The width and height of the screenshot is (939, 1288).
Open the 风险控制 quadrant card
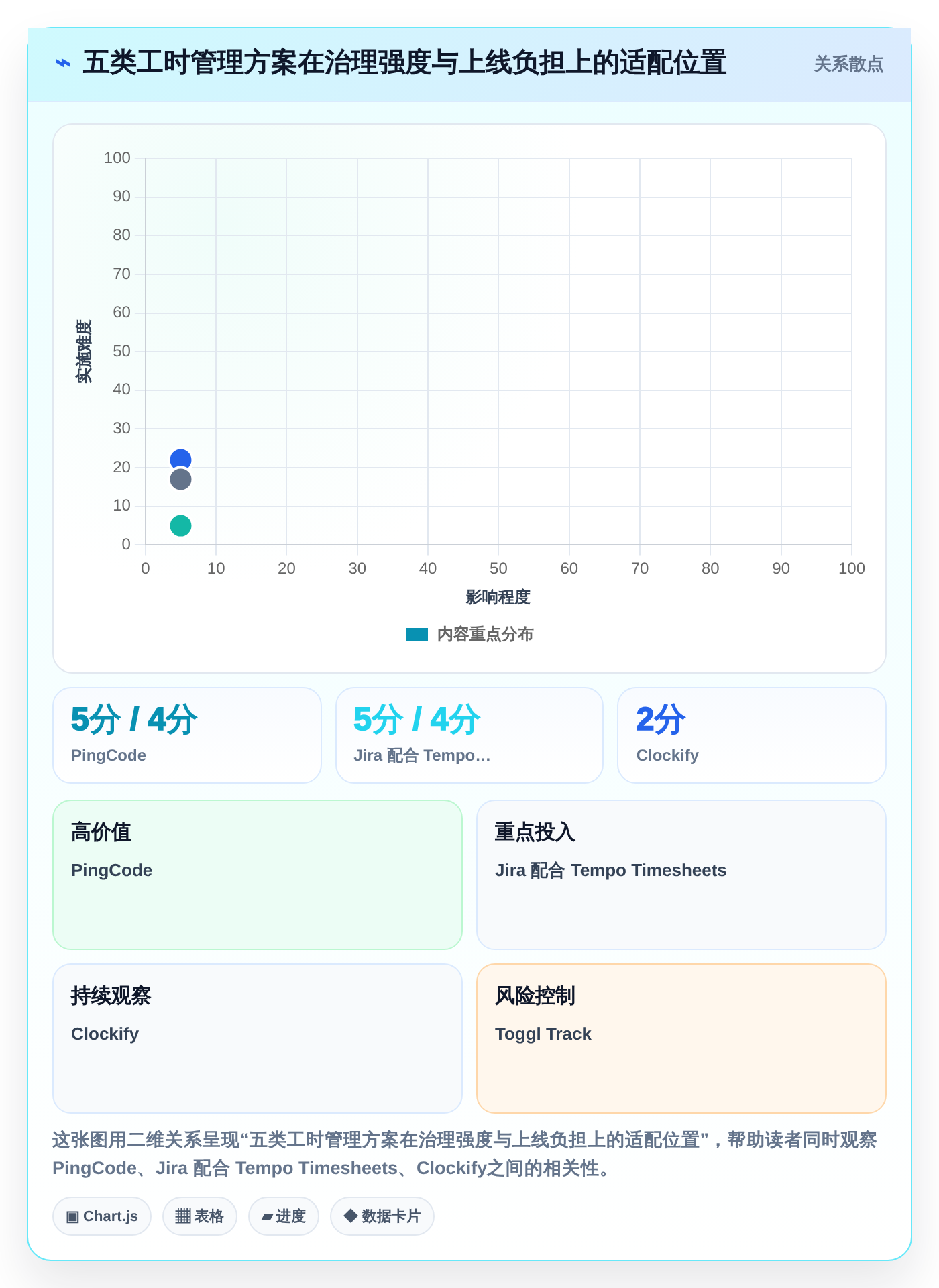(x=681, y=1038)
